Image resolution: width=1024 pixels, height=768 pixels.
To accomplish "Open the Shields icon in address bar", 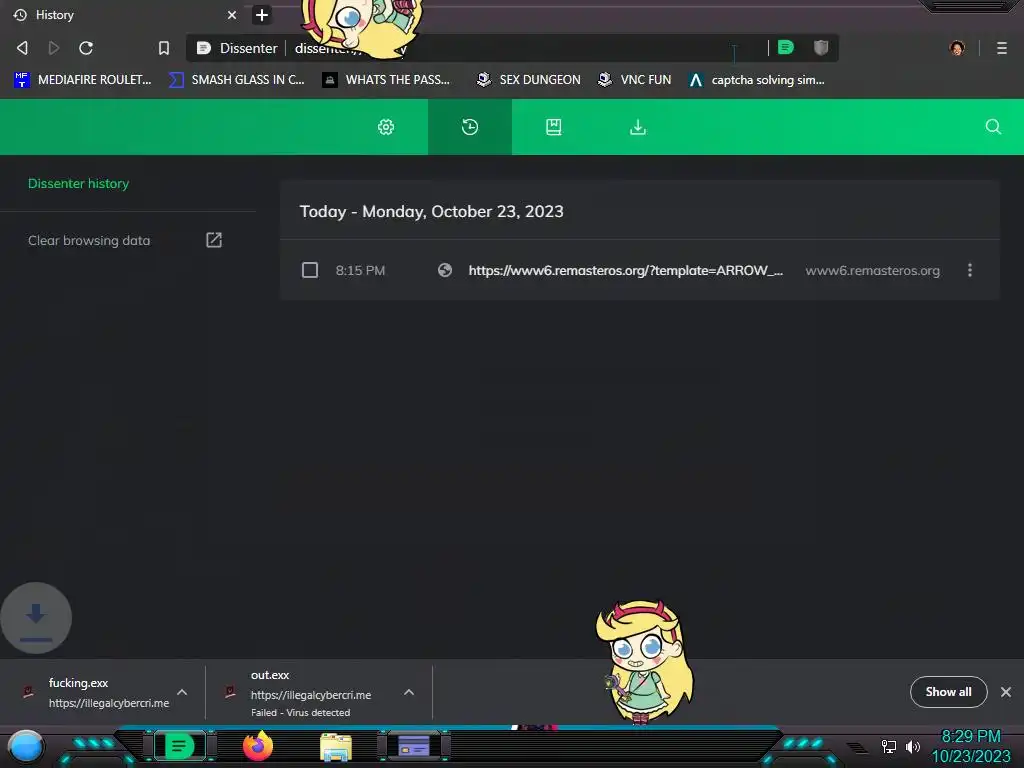I will pos(821,47).
